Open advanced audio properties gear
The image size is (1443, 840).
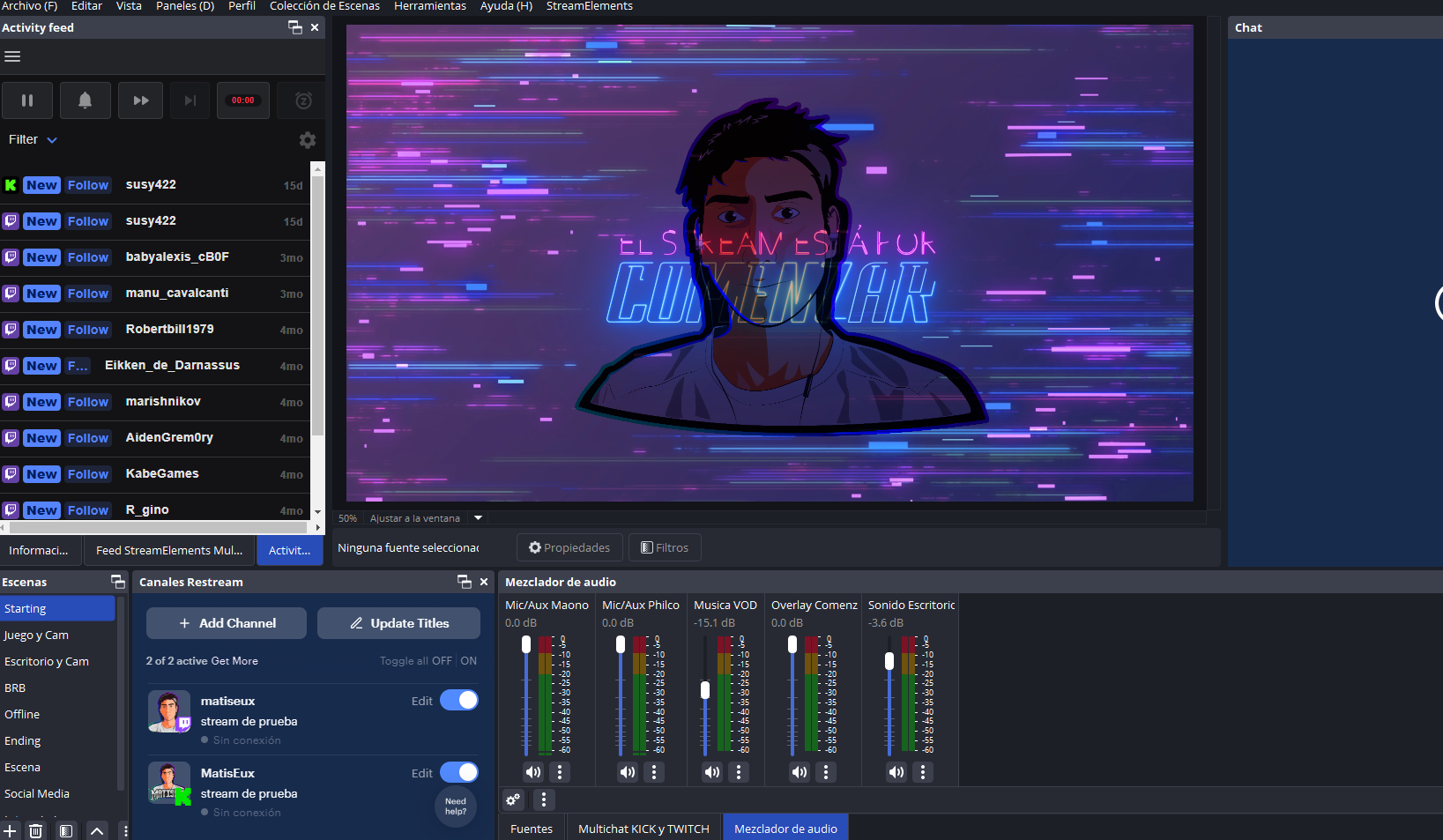[x=513, y=799]
